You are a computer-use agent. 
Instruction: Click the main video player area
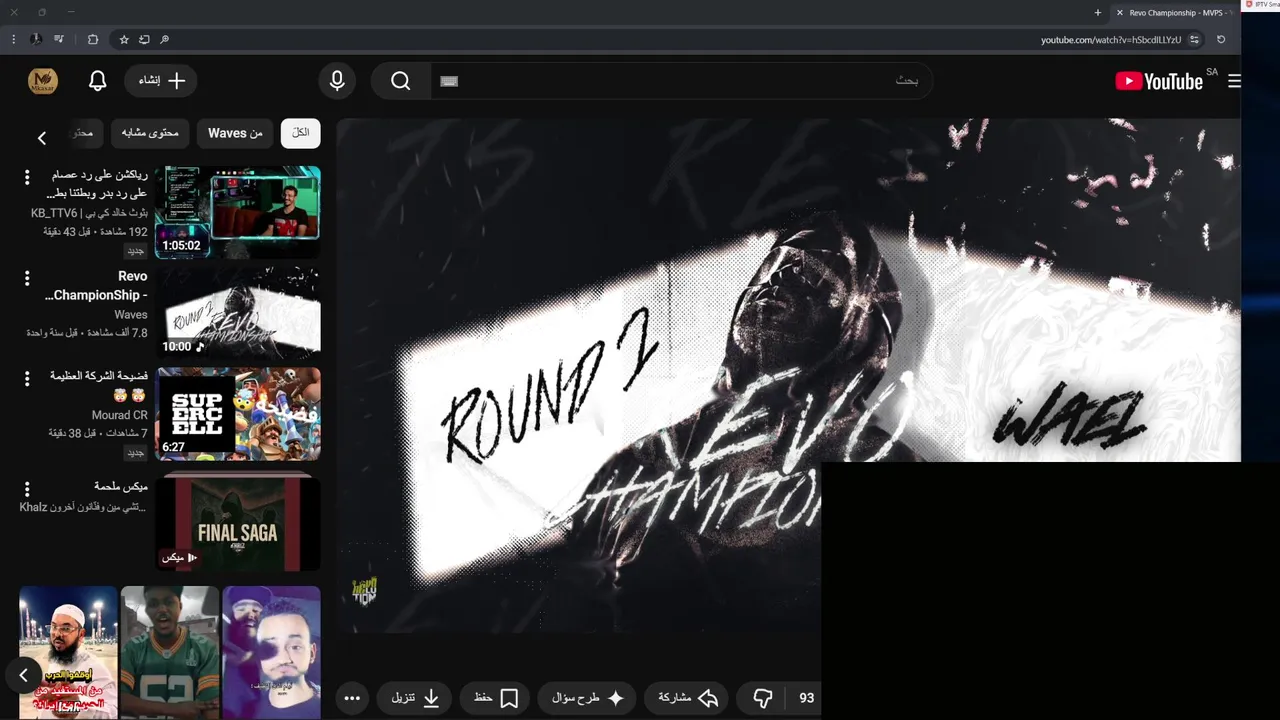click(788, 375)
